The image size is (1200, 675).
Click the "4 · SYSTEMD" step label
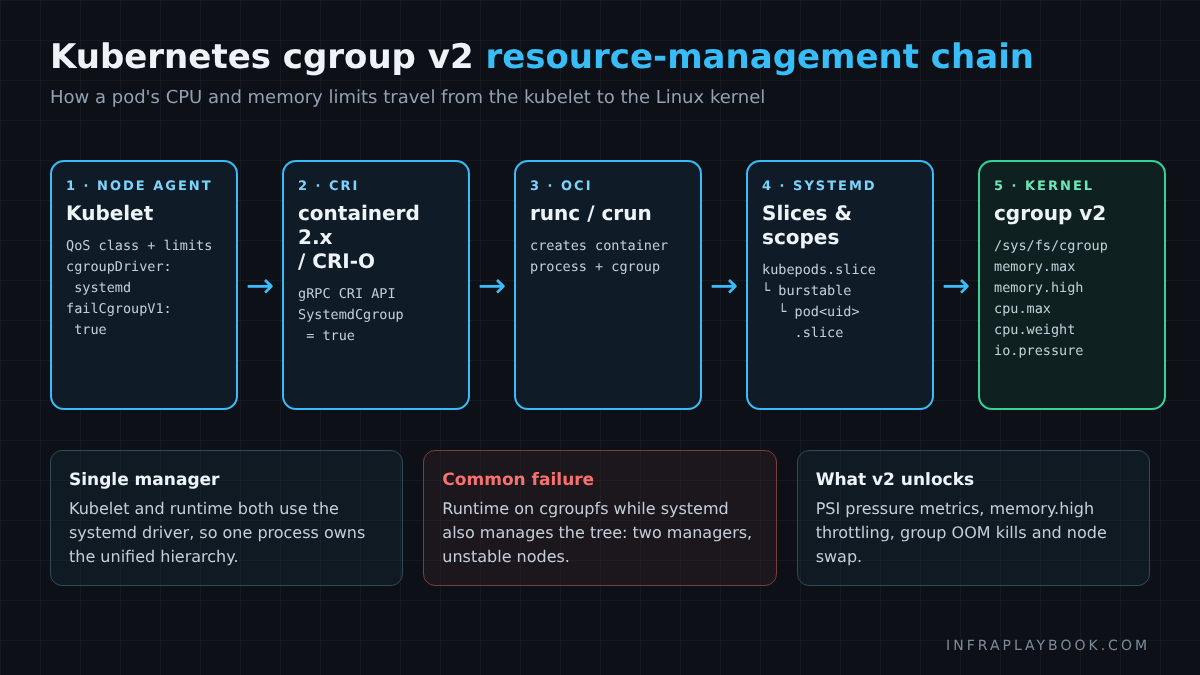pos(819,185)
